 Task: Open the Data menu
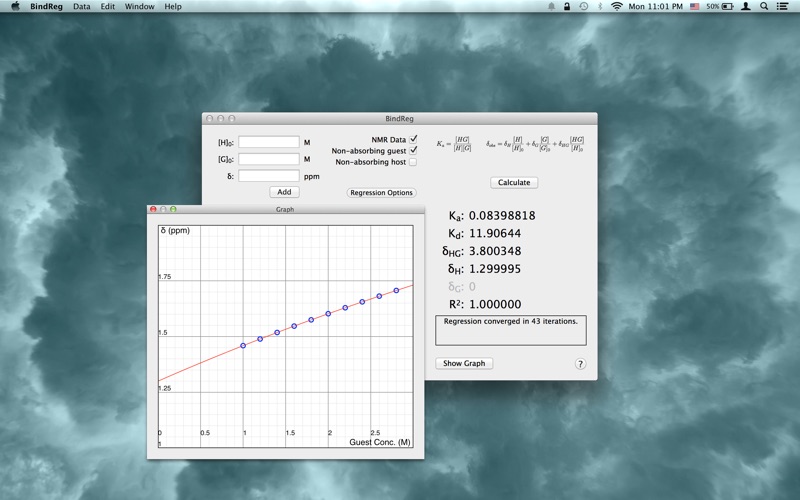point(81,6)
